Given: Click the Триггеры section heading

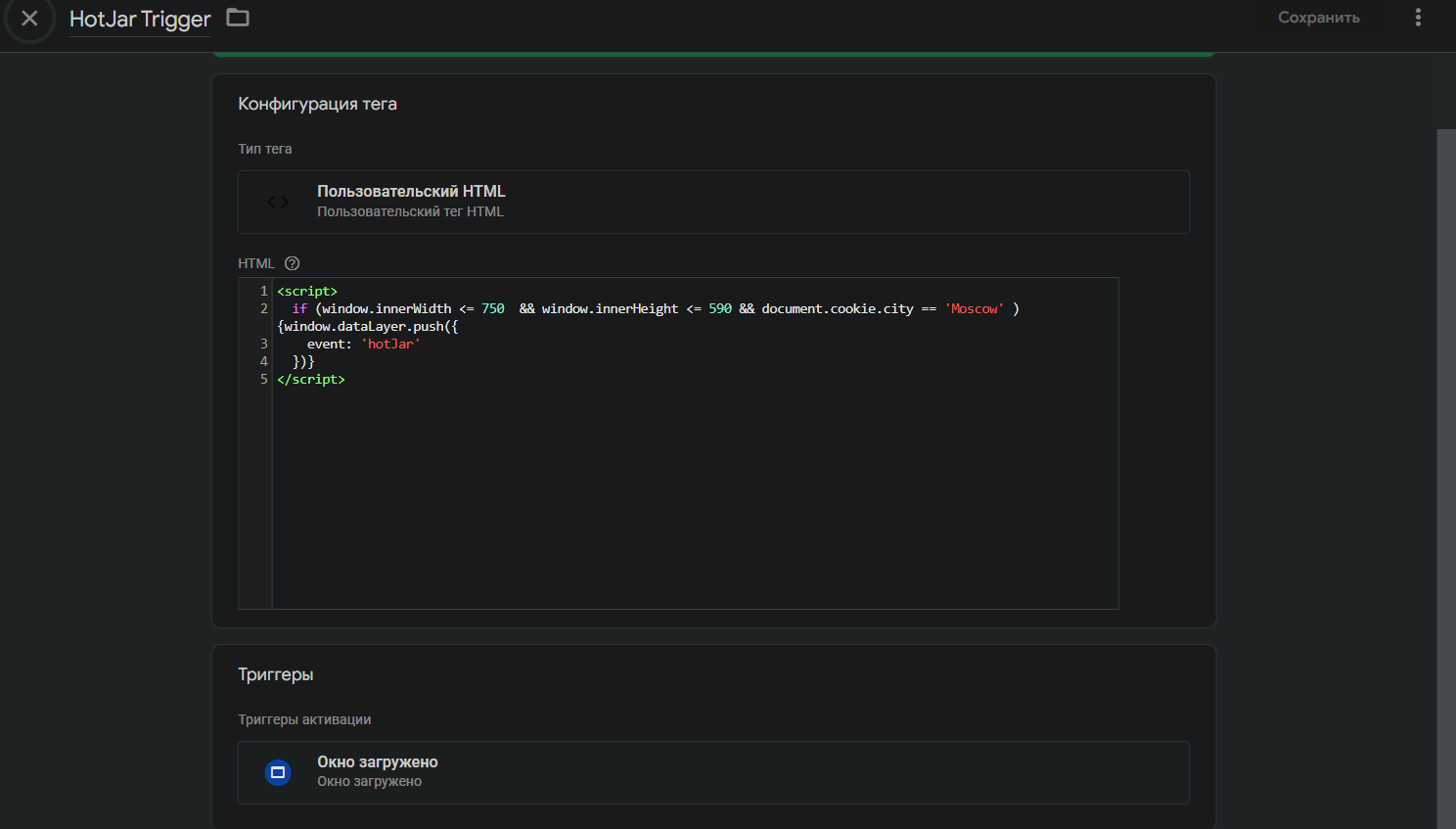Looking at the screenshot, I should (x=276, y=674).
